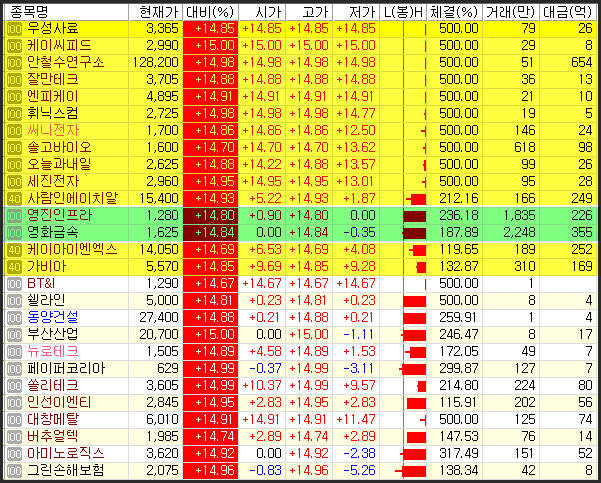Screen dimensions: 601x483
Task: Click the +15.00 change cell for 부산산업
Action: [x=210, y=335]
